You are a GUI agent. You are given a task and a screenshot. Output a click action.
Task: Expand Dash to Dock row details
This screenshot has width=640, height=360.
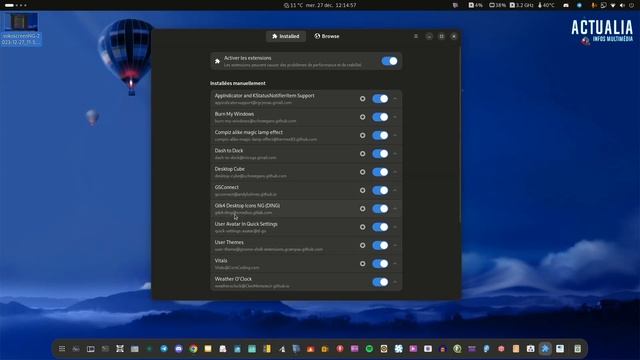tap(395, 154)
